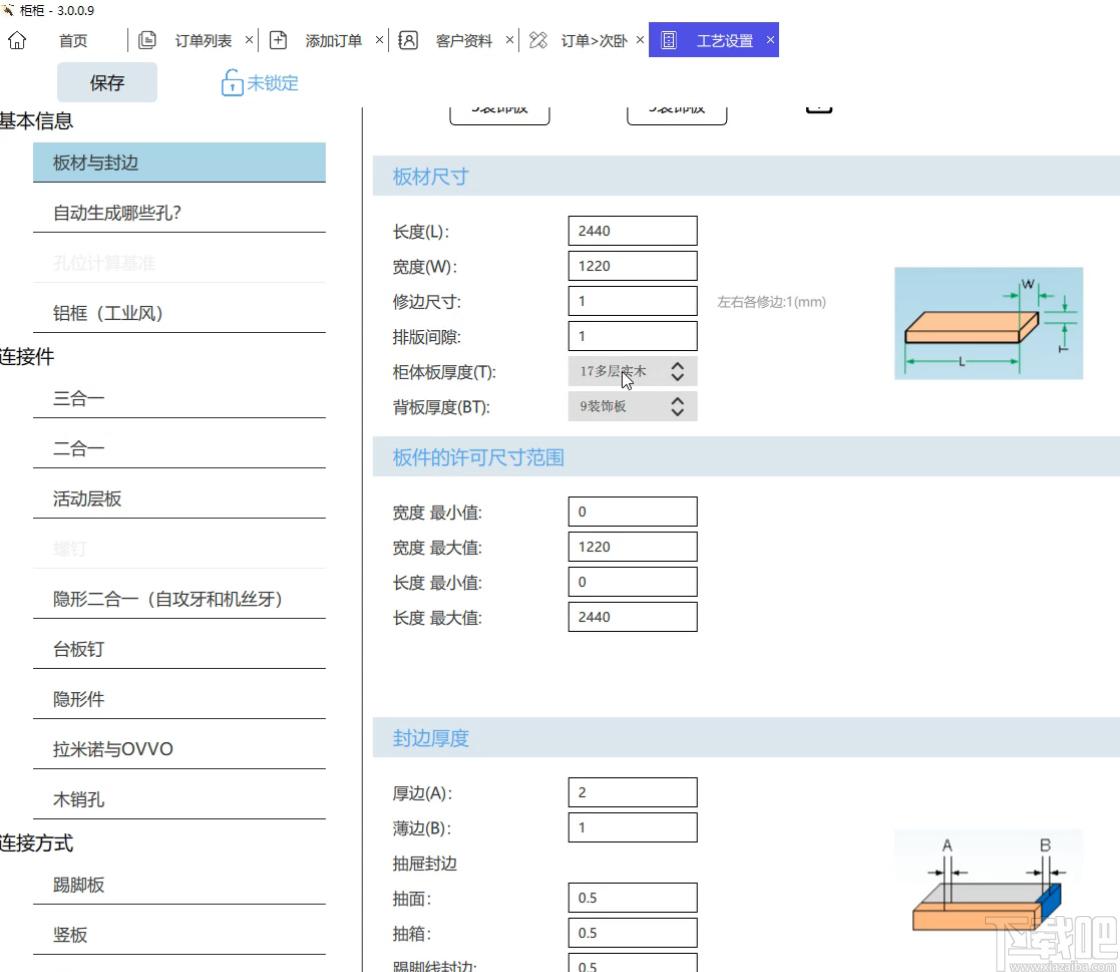Select 隐形件 in the sidebar
The width and height of the screenshot is (1120, 972).
click(x=179, y=698)
